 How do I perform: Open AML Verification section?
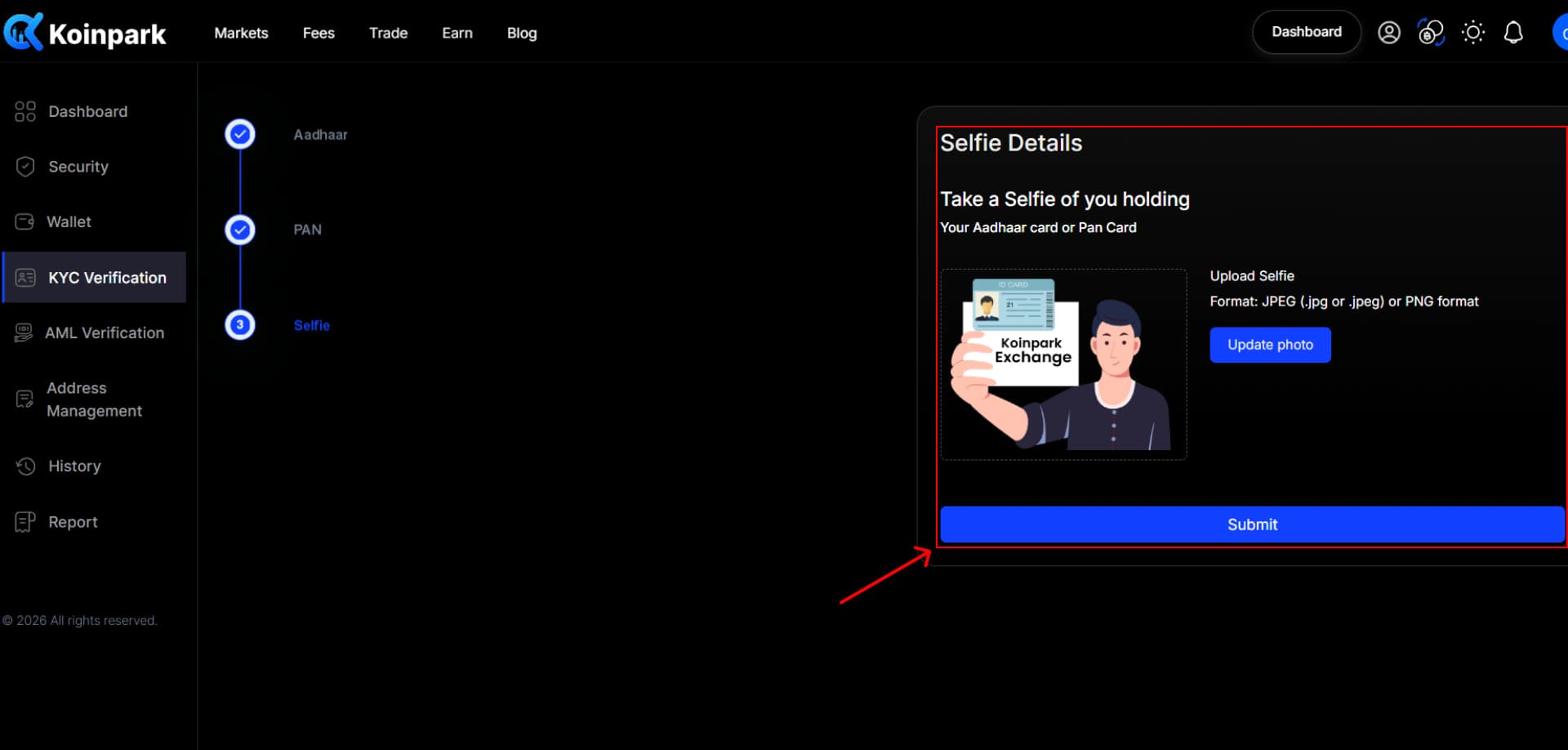coord(105,333)
